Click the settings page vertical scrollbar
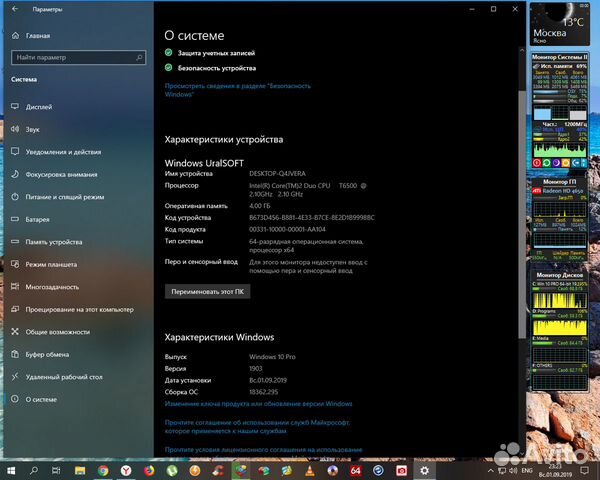 coord(522,214)
